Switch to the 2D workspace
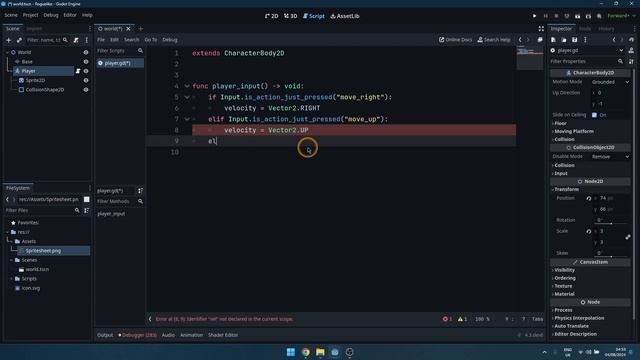Viewport: 640px width, 360px height. click(272, 16)
